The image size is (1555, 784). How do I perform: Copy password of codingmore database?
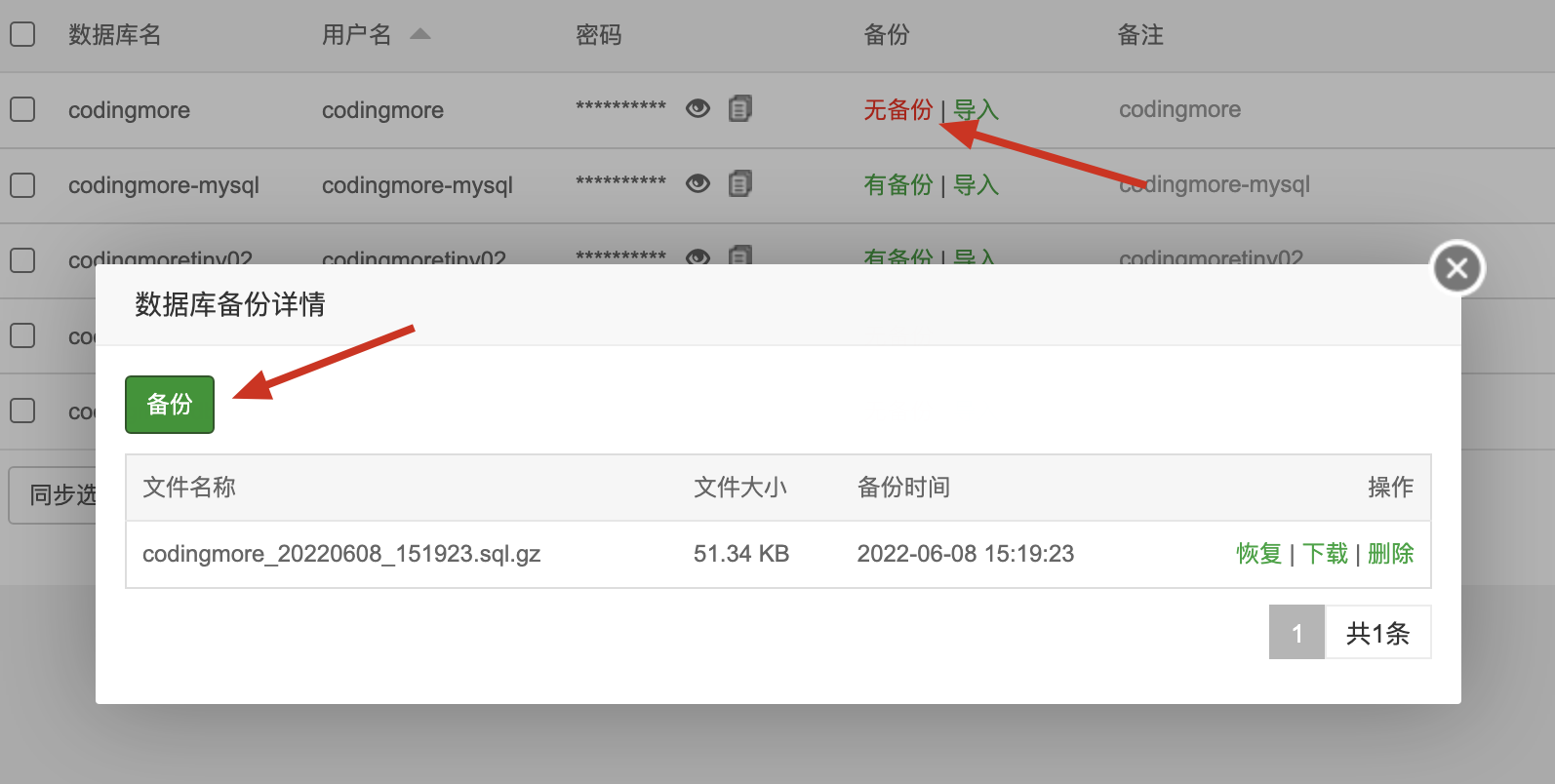coord(740,108)
